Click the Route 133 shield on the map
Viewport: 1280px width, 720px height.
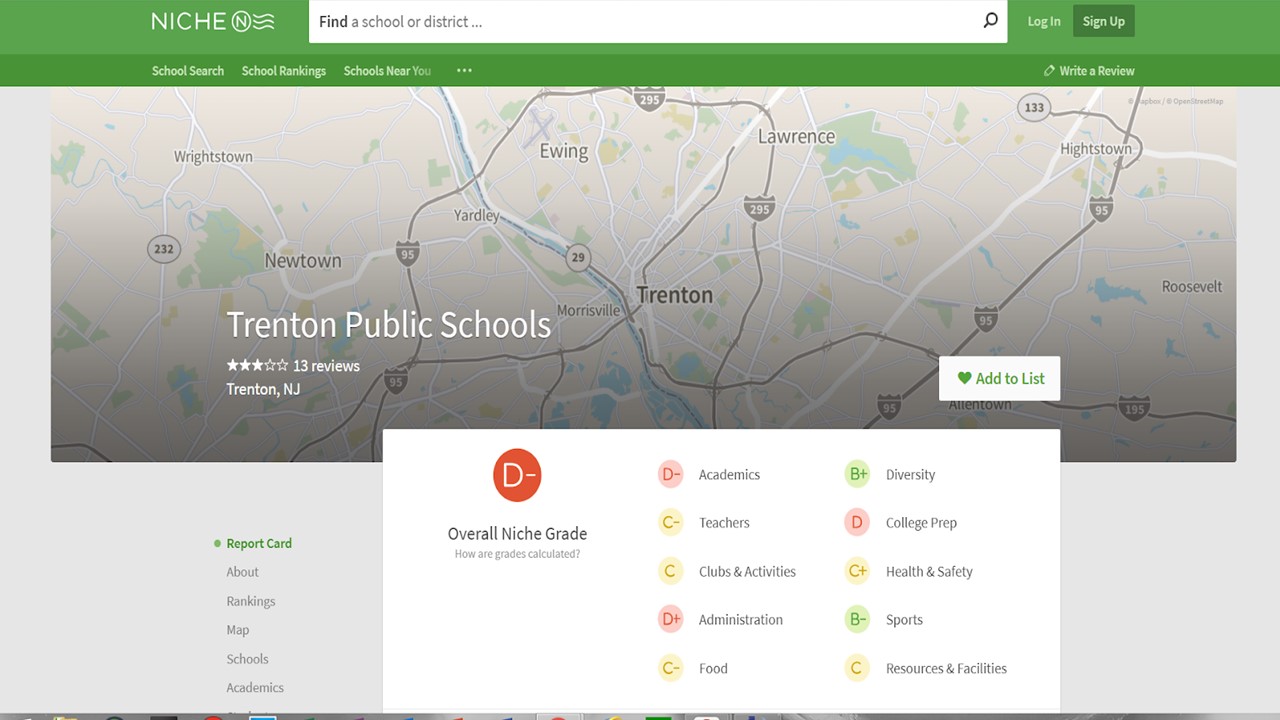pyautogui.click(x=1034, y=107)
